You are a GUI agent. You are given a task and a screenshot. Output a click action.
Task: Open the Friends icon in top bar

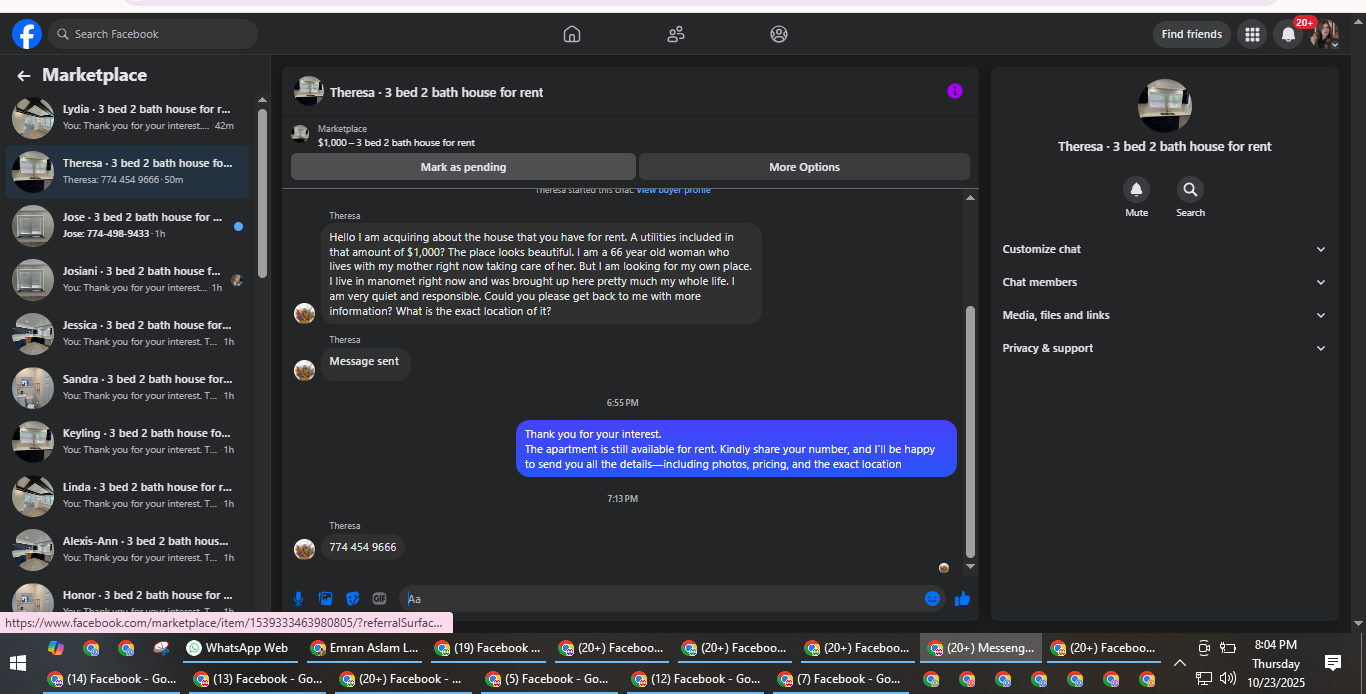676,34
